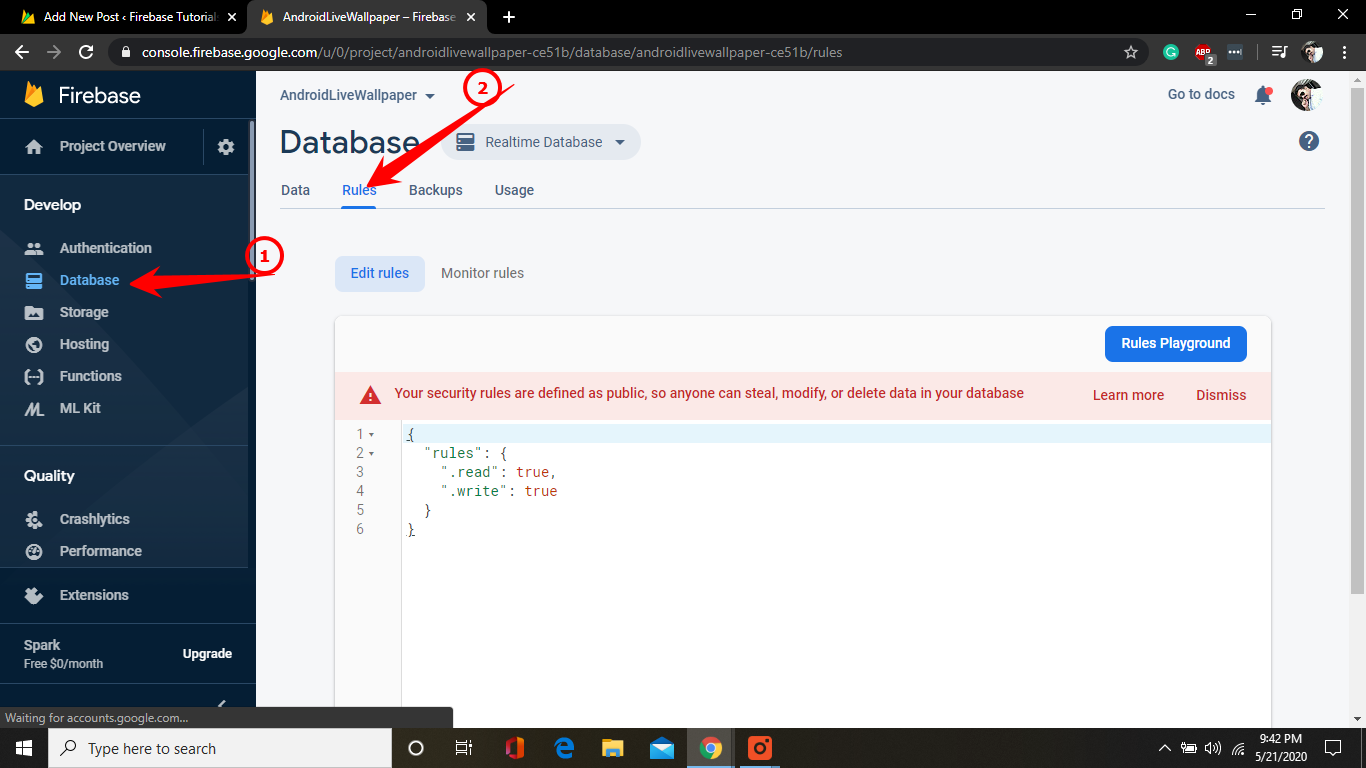Switch to the Backups tab

click(x=435, y=190)
